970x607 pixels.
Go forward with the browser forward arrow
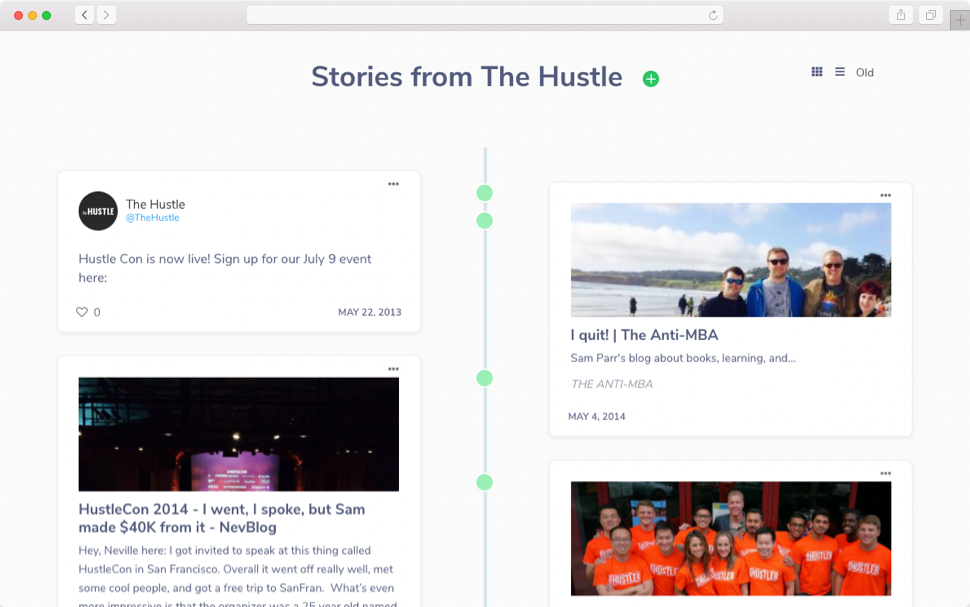(x=106, y=15)
